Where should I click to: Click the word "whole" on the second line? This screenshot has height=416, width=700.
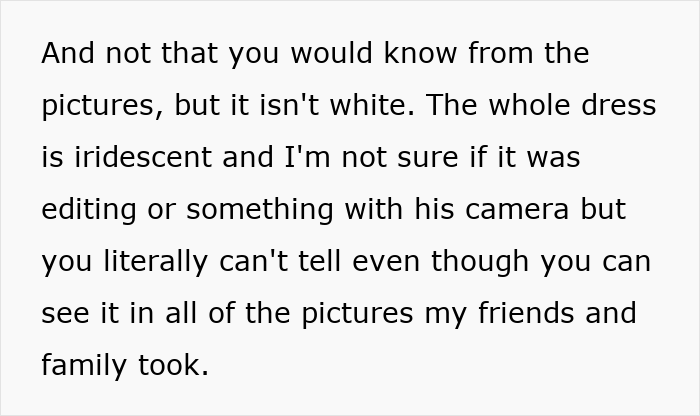[x=529, y=105]
